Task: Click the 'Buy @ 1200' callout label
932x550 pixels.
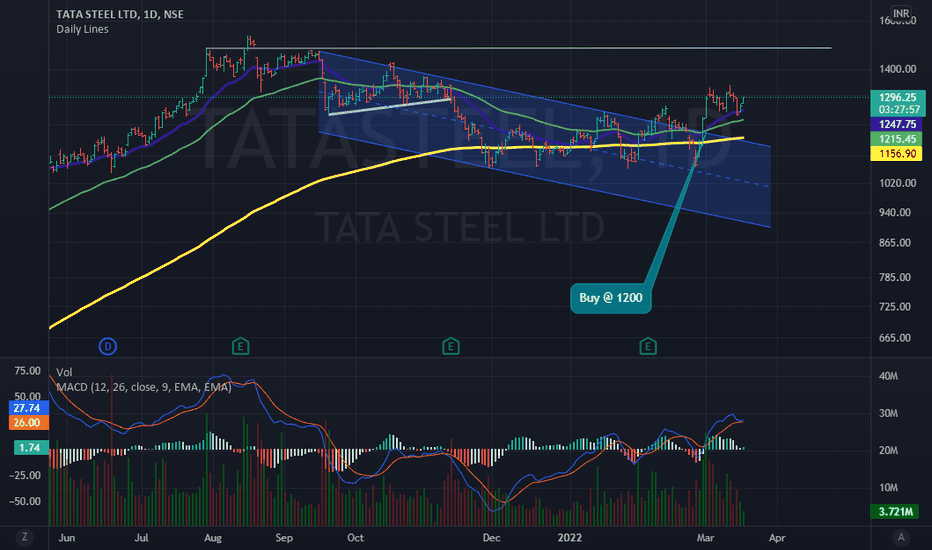Action: 611,298
